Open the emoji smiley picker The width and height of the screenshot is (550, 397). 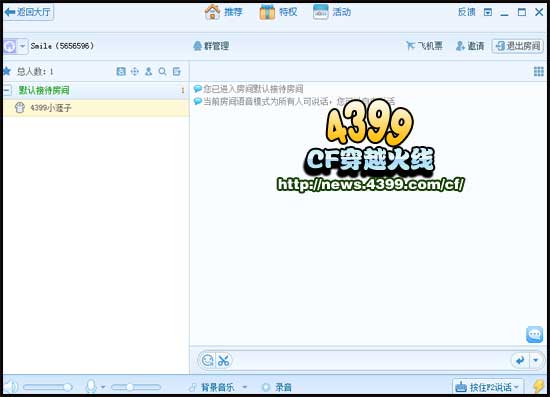click(207, 360)
